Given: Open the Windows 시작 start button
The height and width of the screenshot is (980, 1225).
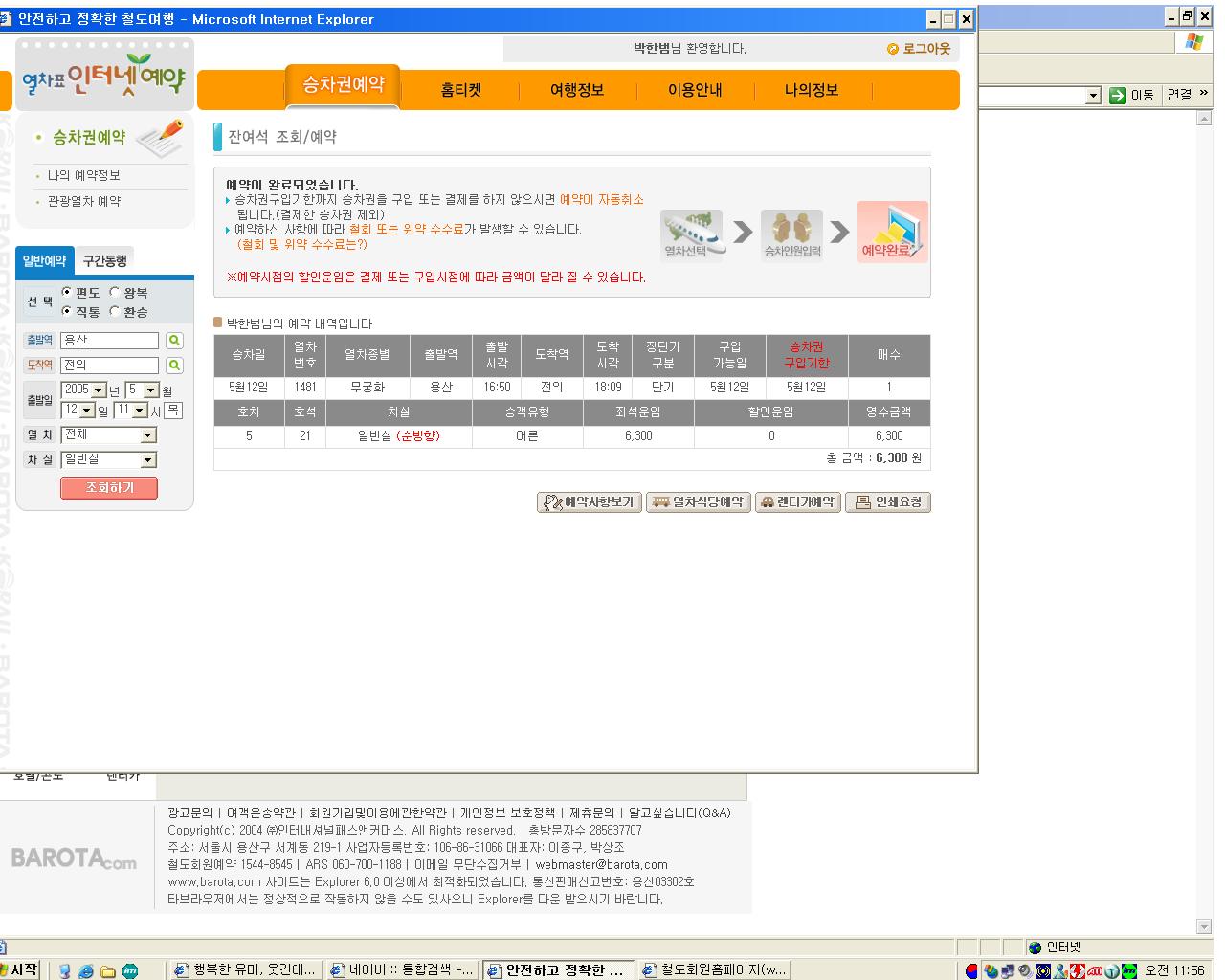Looking at the screenshot, I should 21,969.
